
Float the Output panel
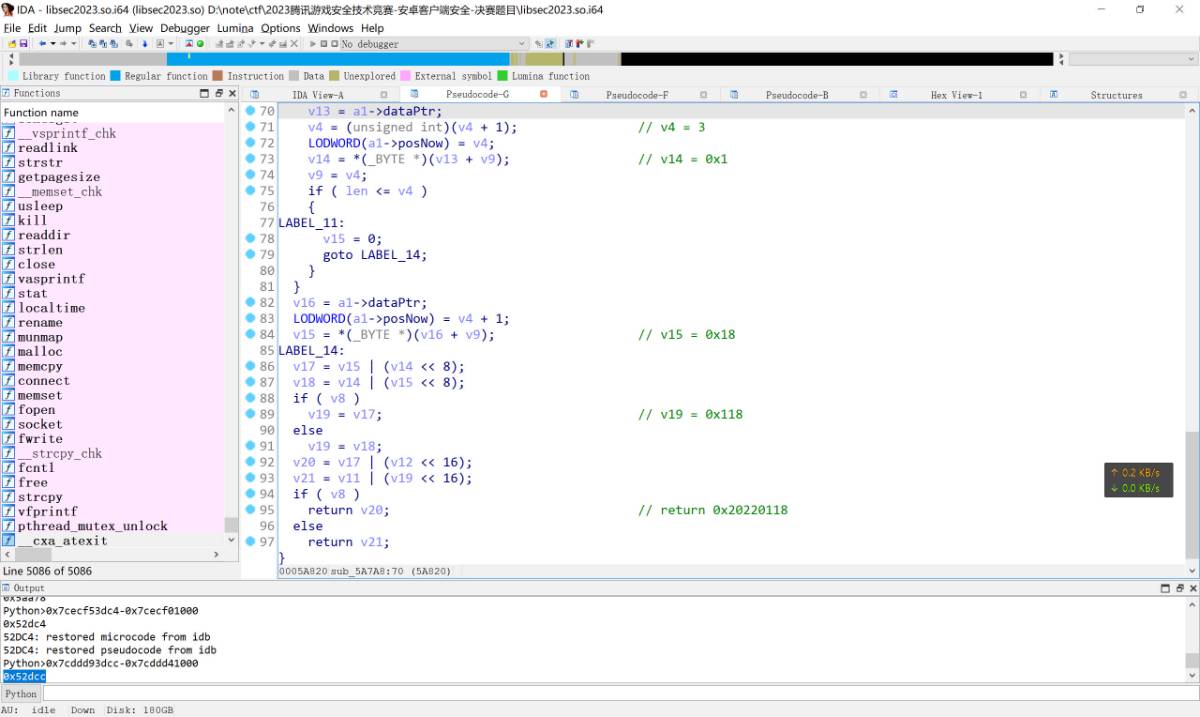pyautogui.click(x=1178, y=588)
